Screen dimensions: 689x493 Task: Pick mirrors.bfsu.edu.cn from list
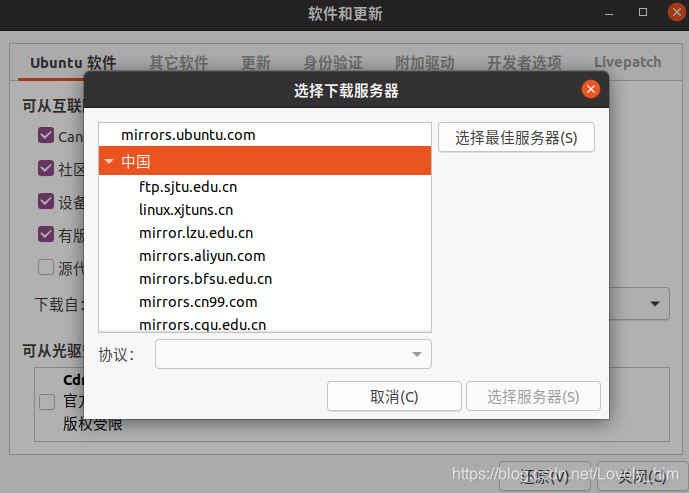[265, 279]
